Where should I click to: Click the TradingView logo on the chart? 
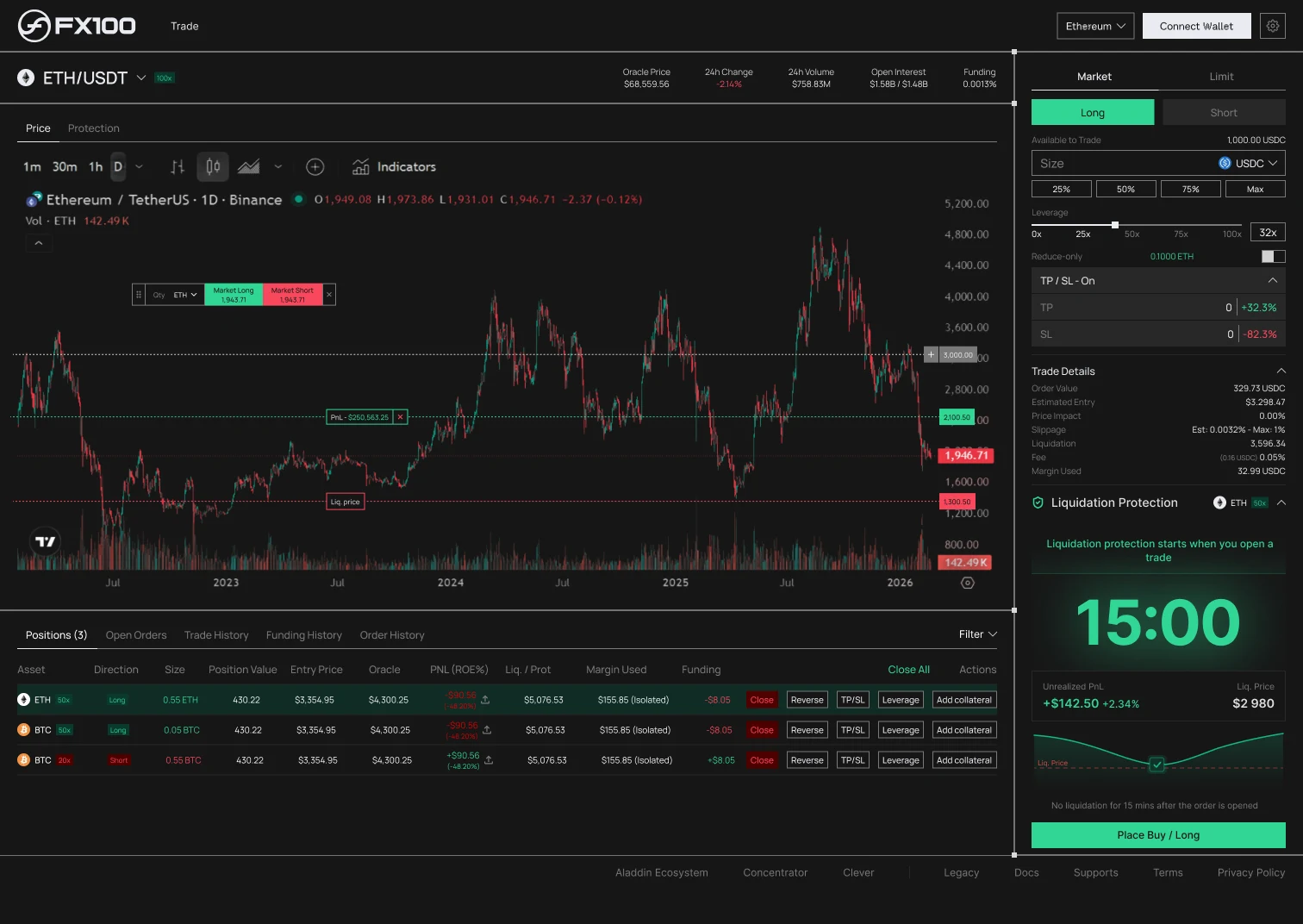click(x=45, y=541)
